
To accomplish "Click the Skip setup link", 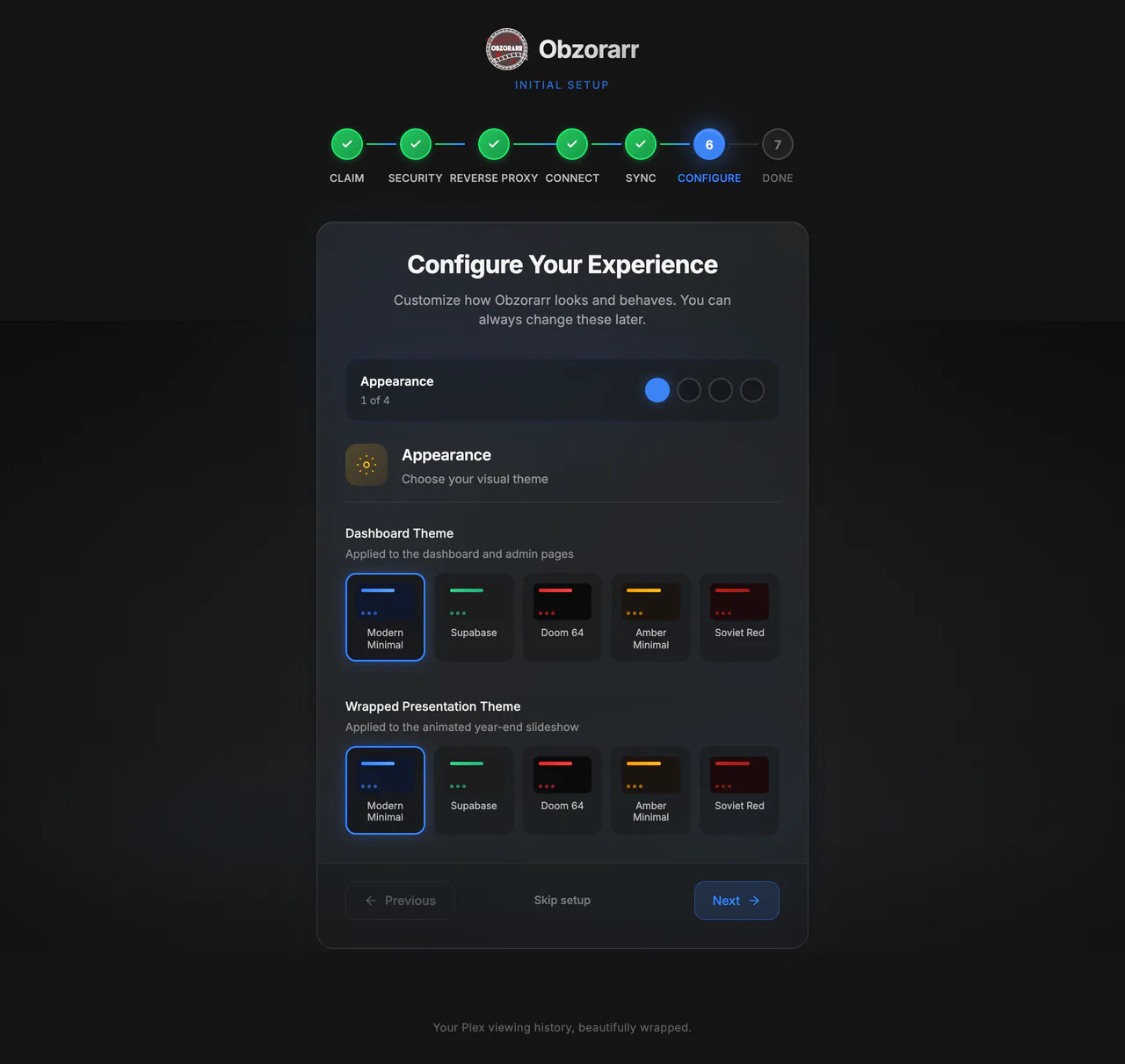I will (562, 901).
